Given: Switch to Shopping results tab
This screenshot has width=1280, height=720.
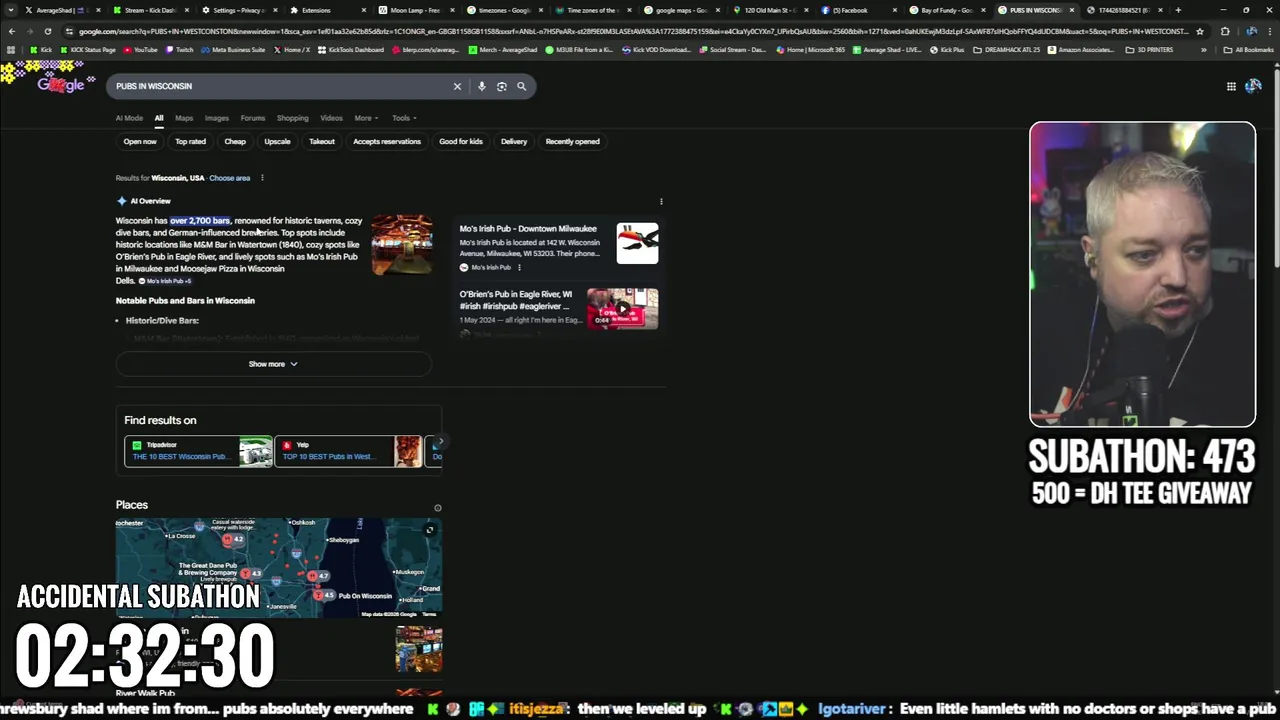Looking at the screenshot, I should pyautogui.click(x=293, y=118).
